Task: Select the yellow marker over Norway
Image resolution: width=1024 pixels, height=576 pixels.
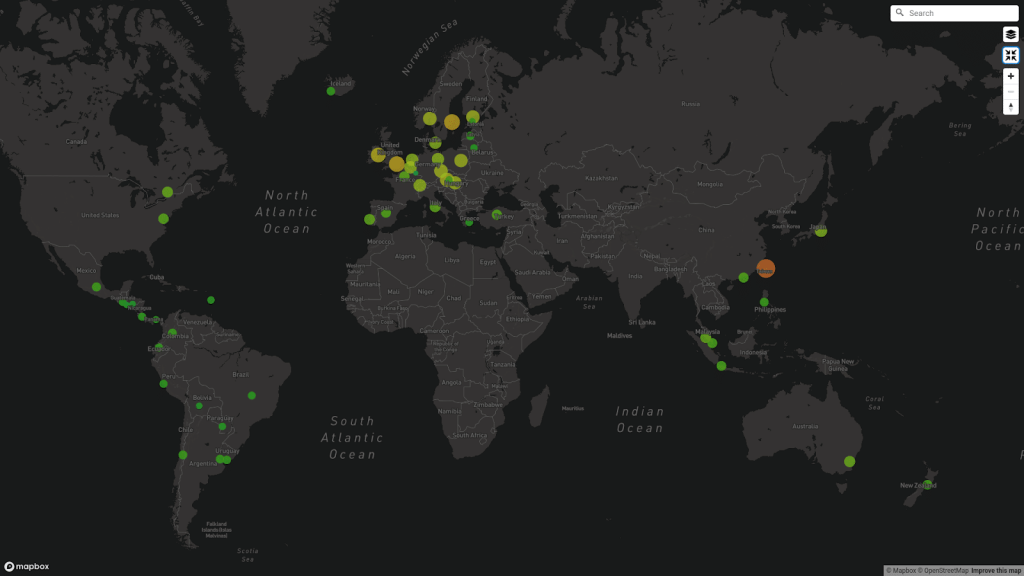Action: click(430, 118)
